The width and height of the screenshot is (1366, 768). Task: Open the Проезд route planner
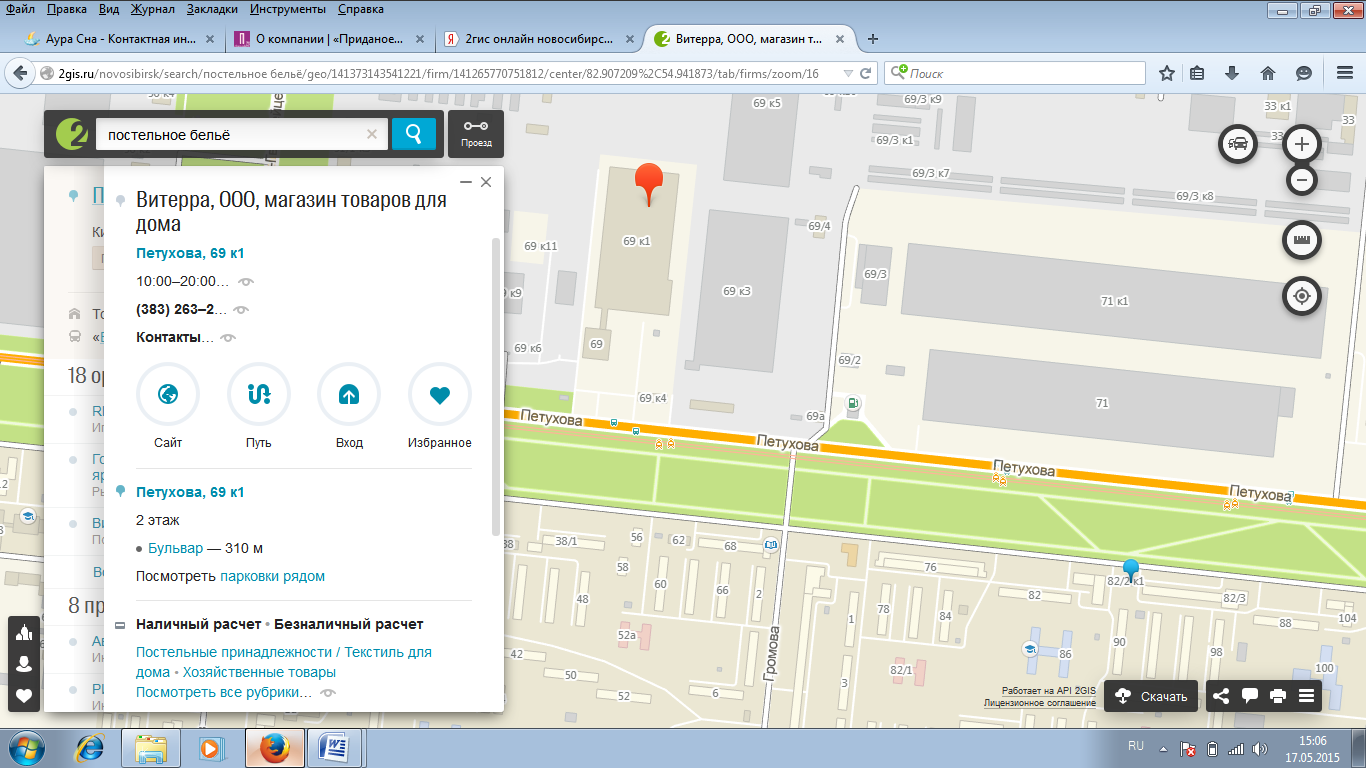click(476, 134)
